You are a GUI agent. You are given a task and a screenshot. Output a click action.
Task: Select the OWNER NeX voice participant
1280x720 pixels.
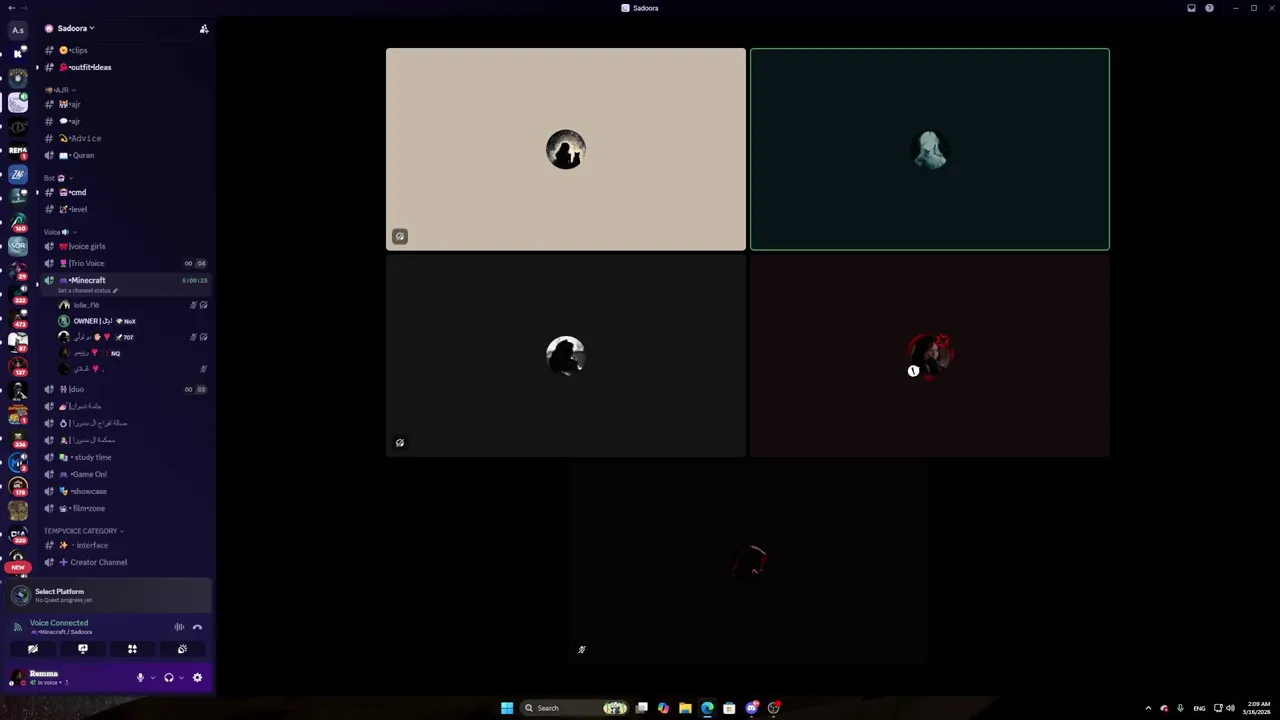point(132,321)
